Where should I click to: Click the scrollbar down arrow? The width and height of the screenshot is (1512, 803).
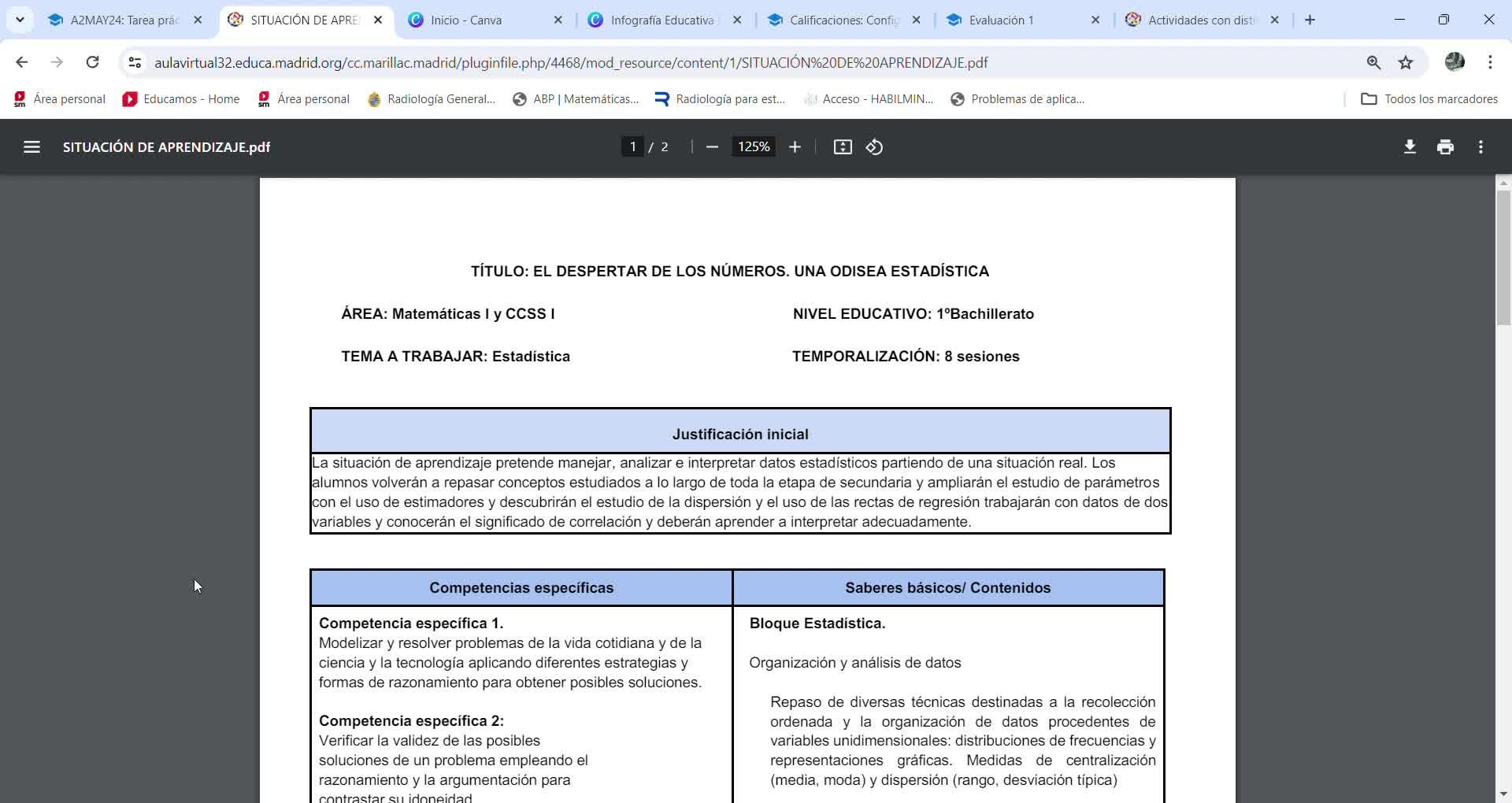coord(1503,794)
